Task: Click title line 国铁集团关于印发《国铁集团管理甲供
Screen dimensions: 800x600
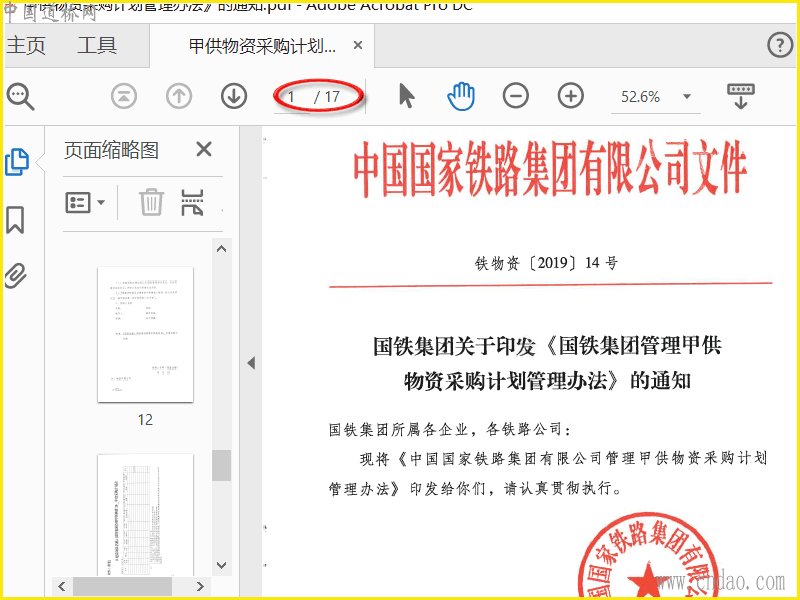Action: coord(547,346)
